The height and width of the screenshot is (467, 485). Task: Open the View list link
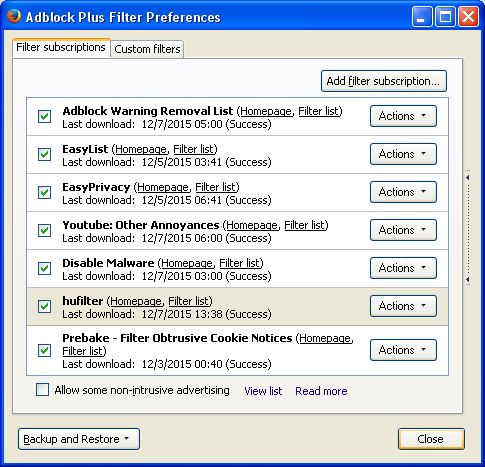[x=263, y=391]
